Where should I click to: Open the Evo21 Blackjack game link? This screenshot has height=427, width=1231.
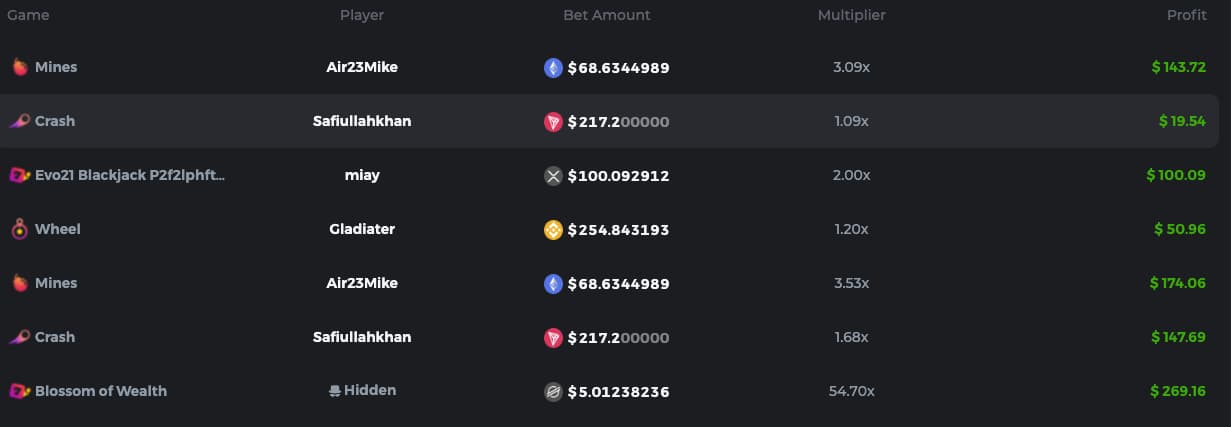(x=130, y=175)
